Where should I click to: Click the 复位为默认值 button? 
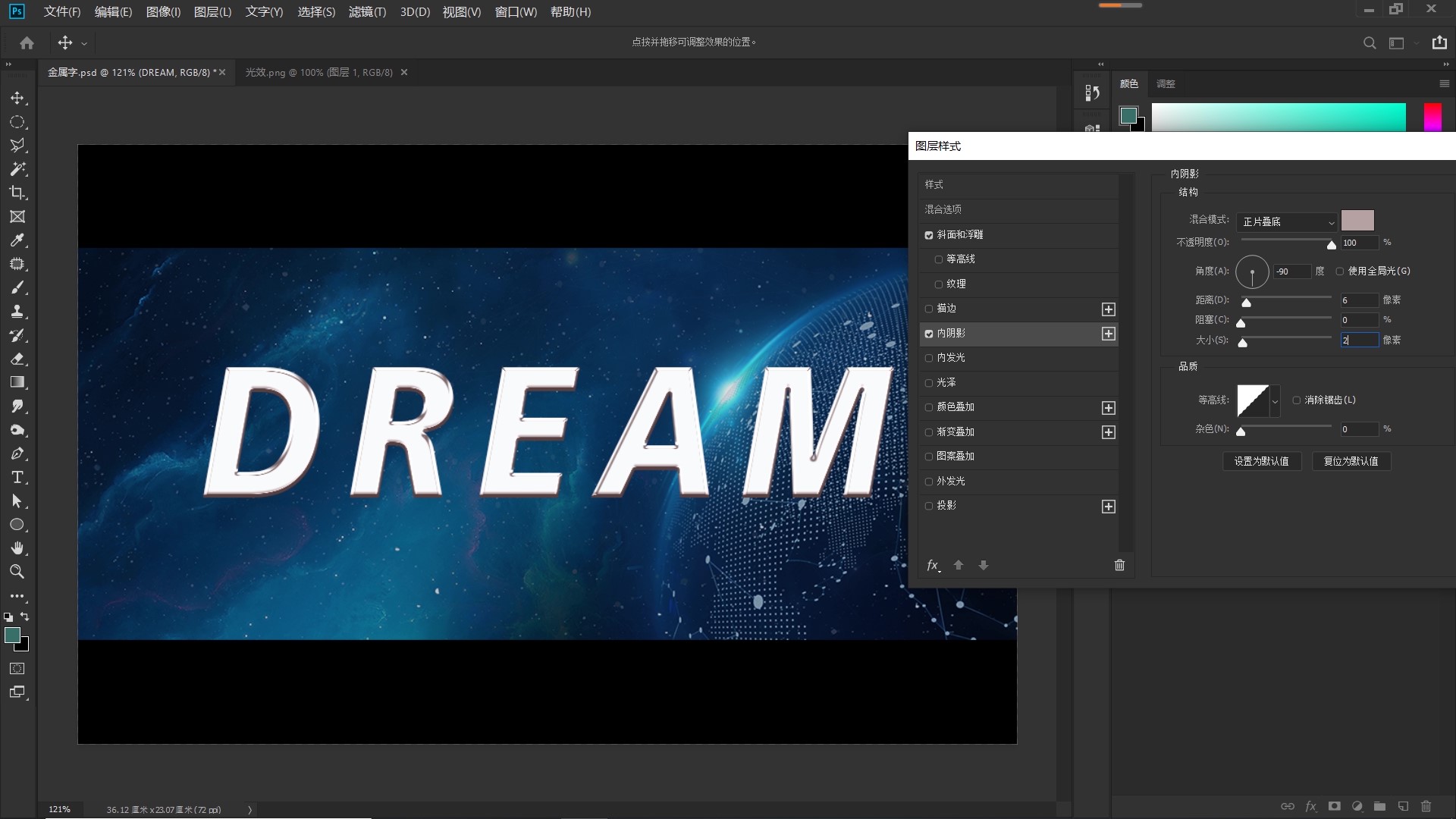tap(1351, 461)
